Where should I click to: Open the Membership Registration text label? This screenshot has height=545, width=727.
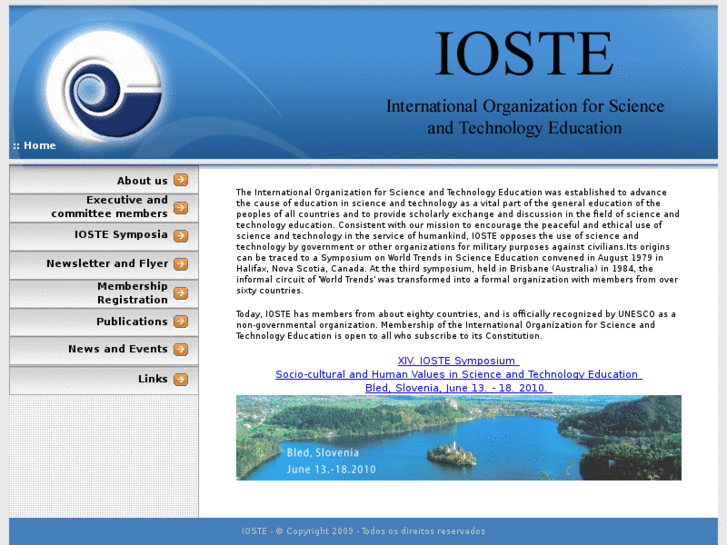pos(132,293)
